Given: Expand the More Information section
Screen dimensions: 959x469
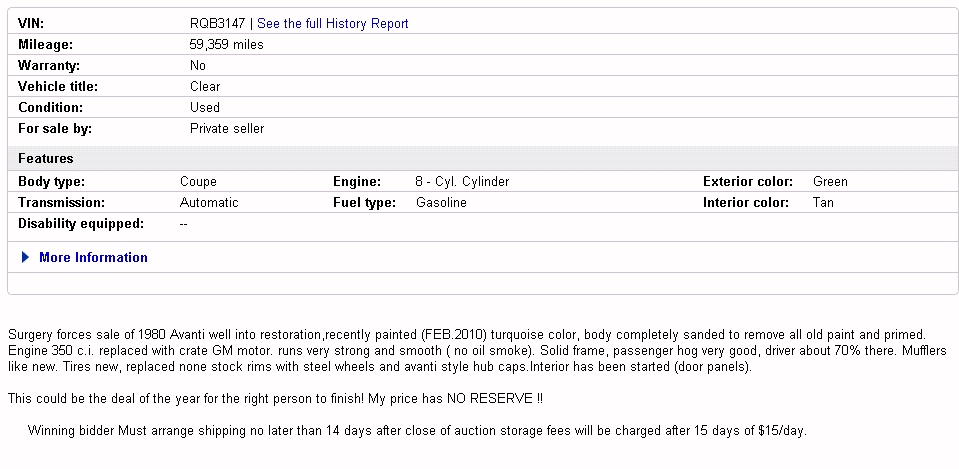Looking at the screenshot, I should tap(93, 257).
